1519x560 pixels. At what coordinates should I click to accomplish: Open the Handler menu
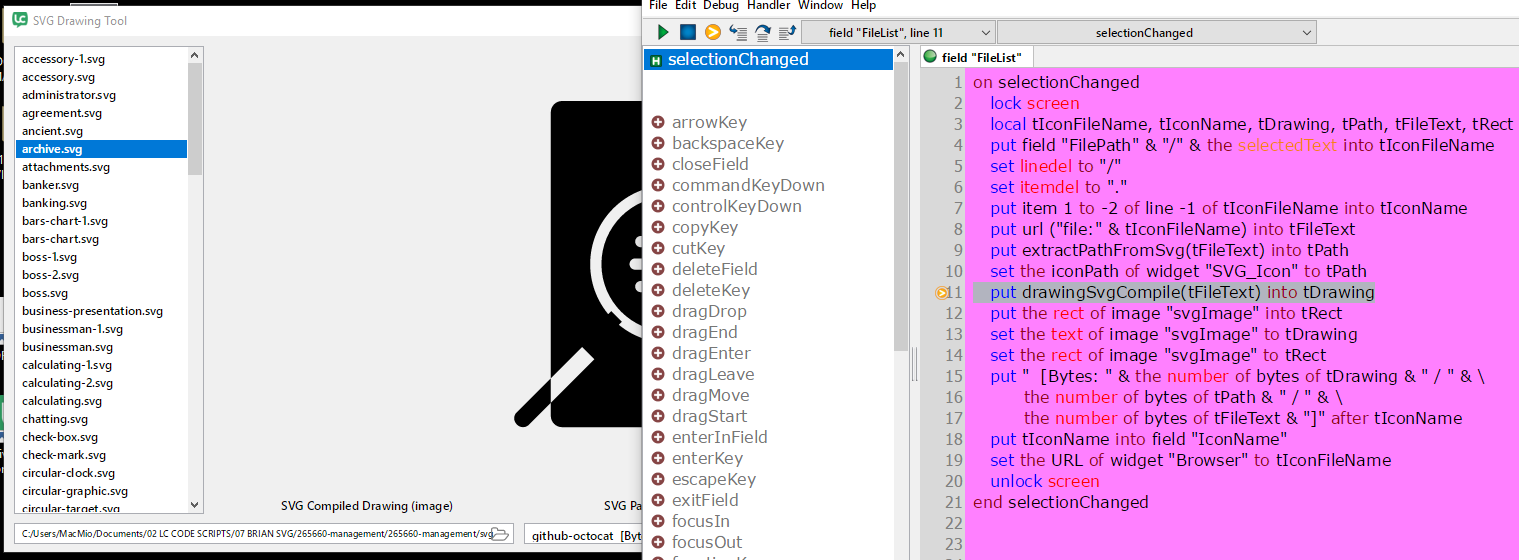[x=769, y=6]
